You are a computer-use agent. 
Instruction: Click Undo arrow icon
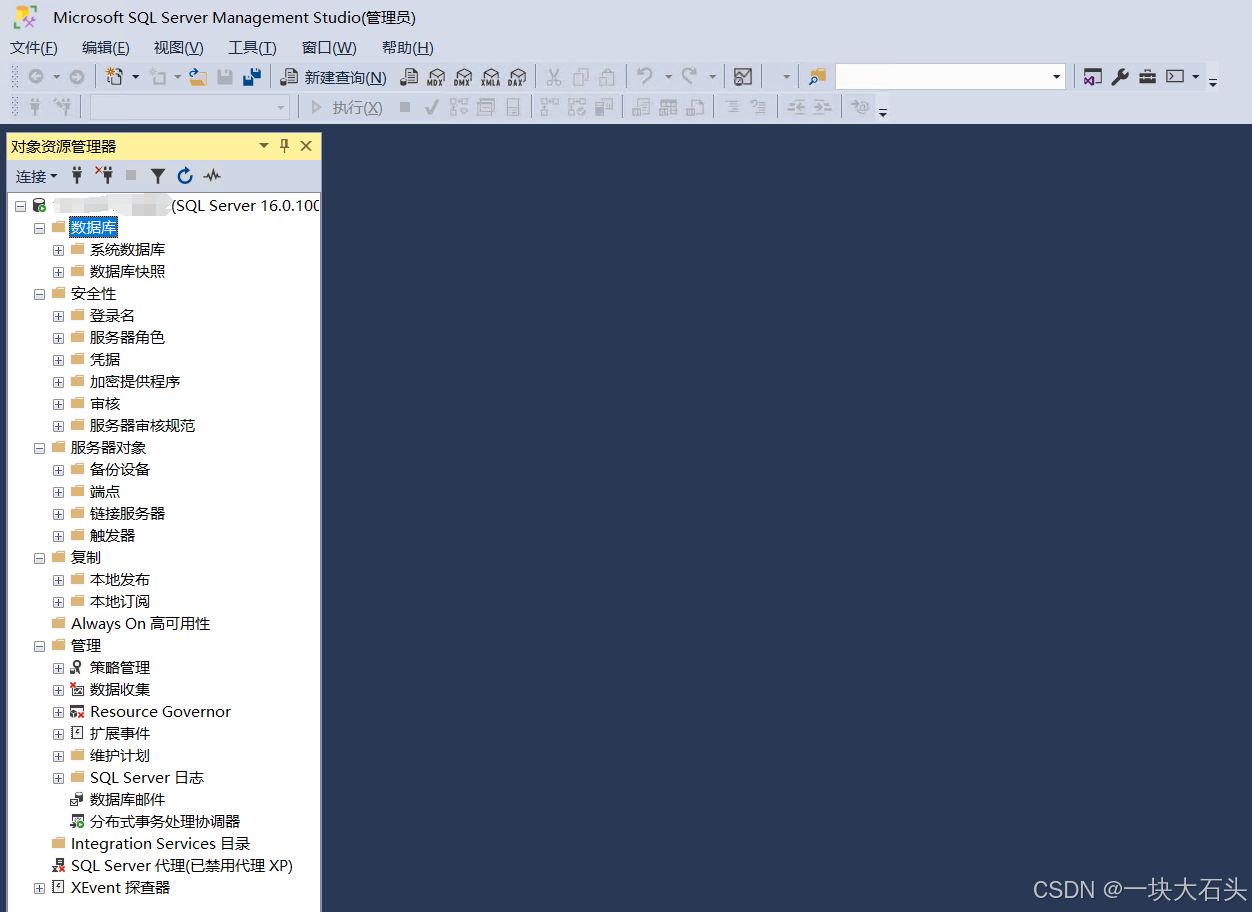(x=645, y=77)
